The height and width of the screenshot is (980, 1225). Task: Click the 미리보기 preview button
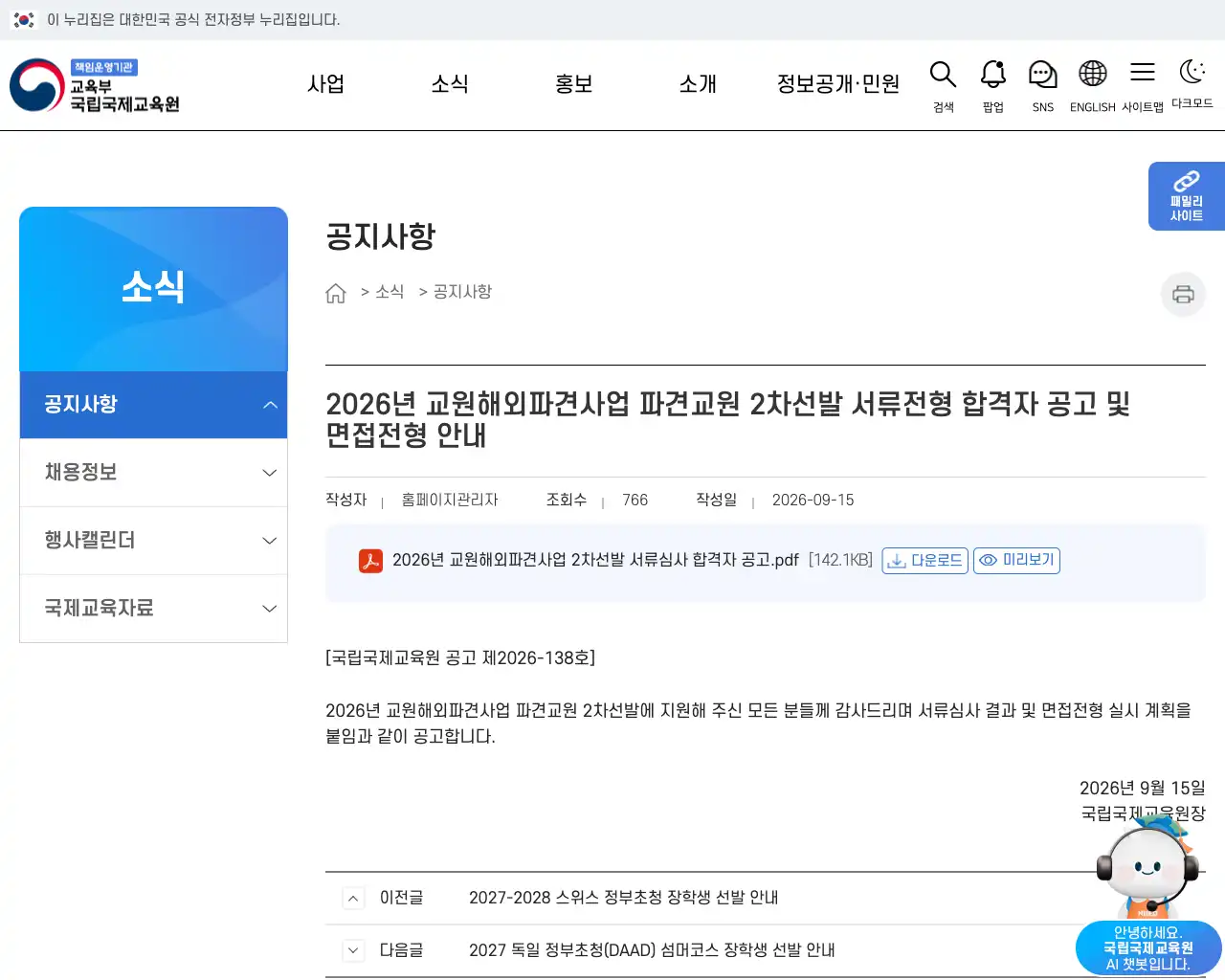pyautogui.click(x=1016, y=561)
